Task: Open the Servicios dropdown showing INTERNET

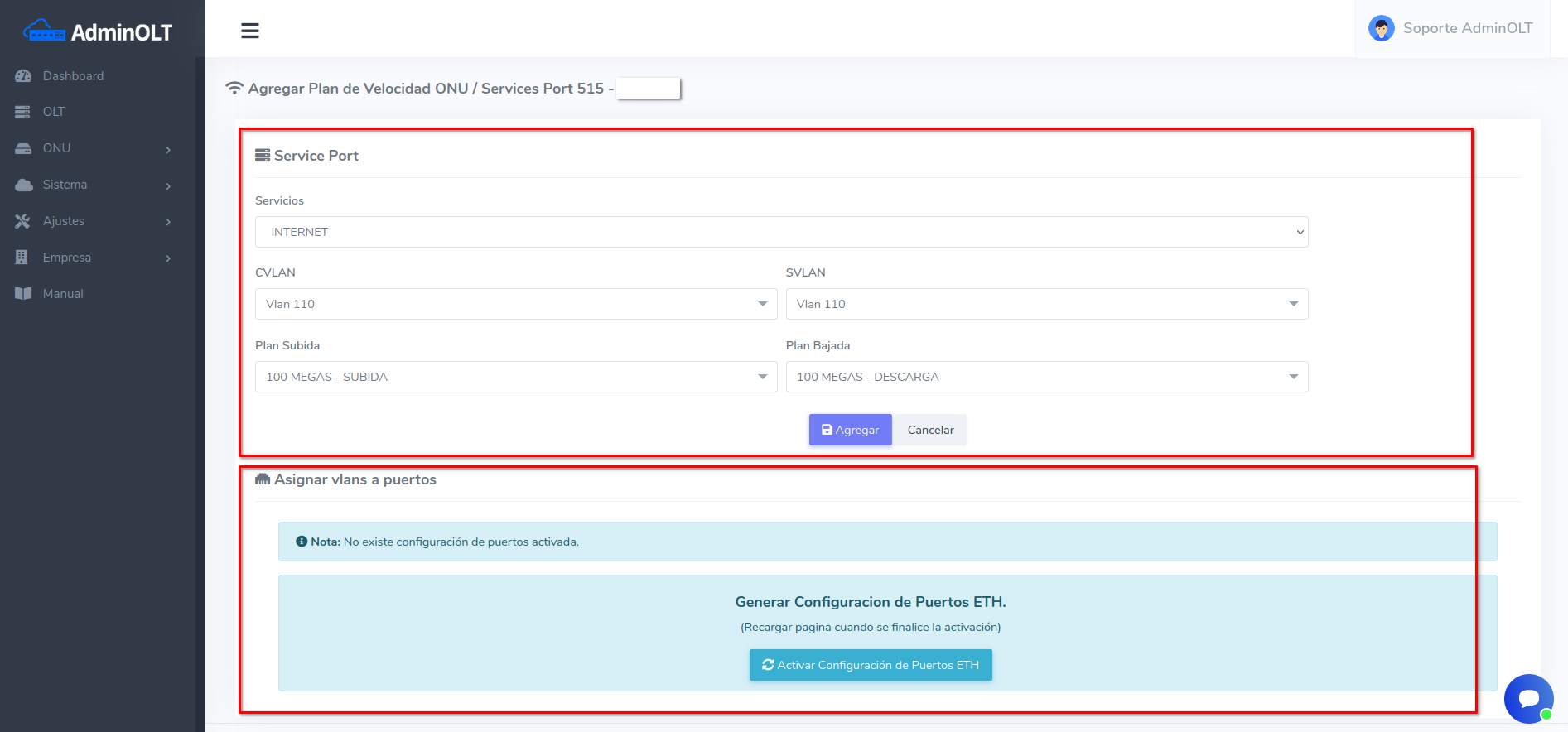Action: [780, 232]
